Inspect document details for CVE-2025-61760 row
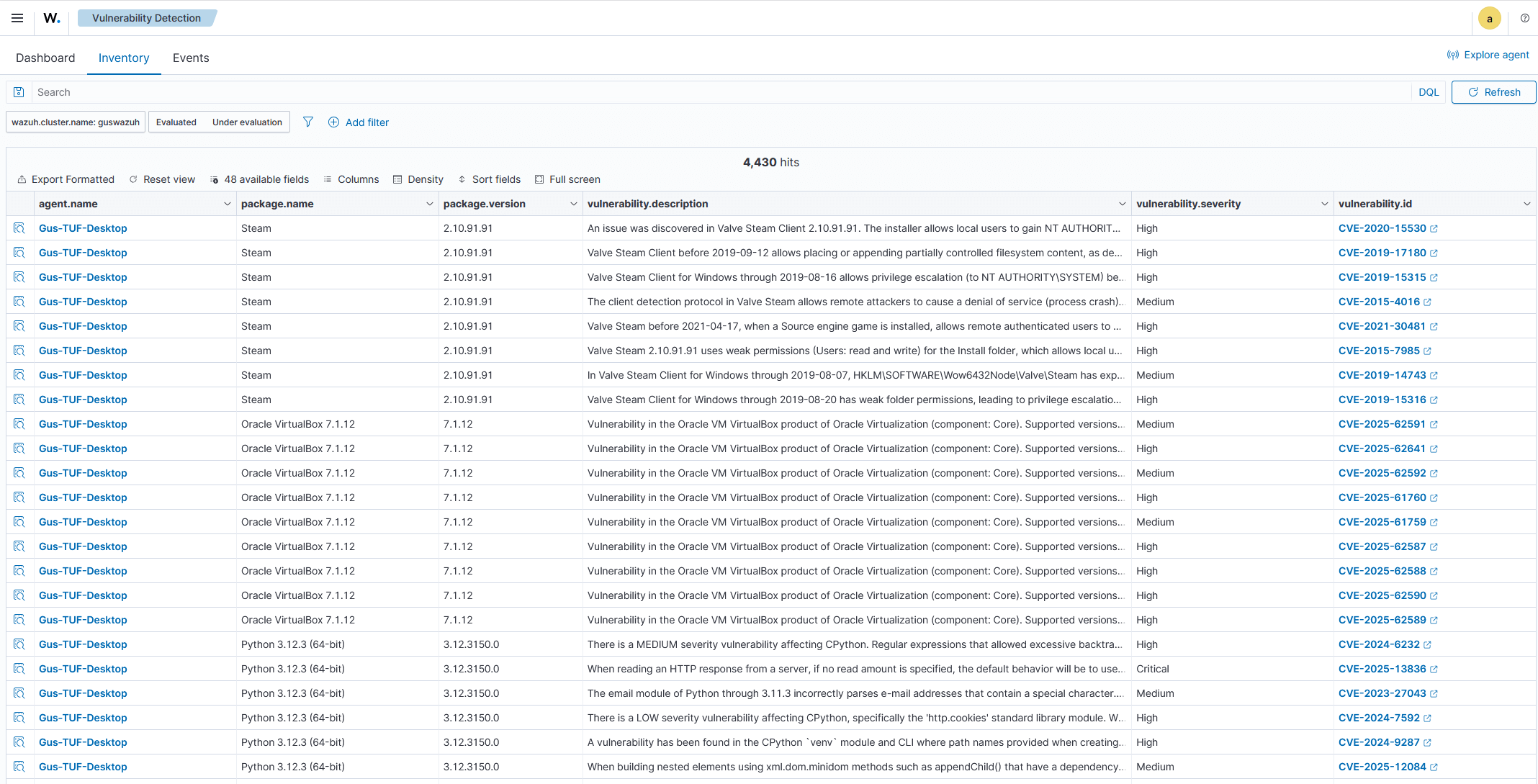This screenshot has width=1538, height=784. [19, 497]
